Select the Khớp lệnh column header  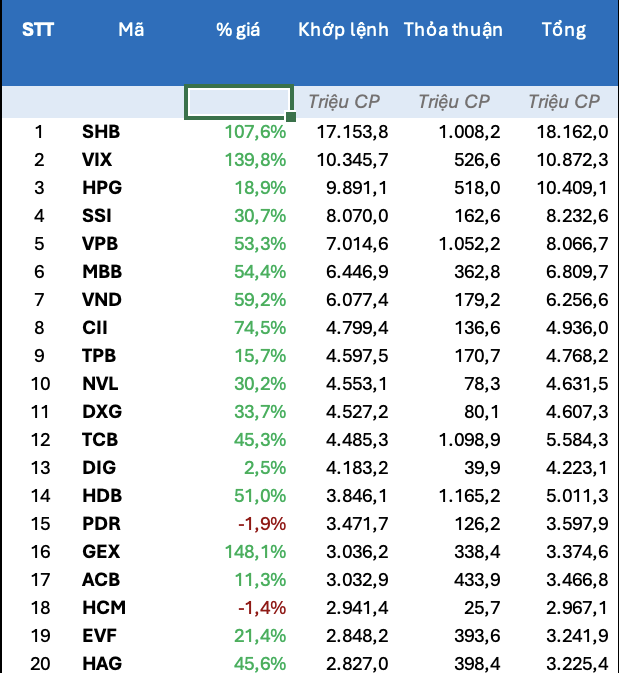[343, 30]
